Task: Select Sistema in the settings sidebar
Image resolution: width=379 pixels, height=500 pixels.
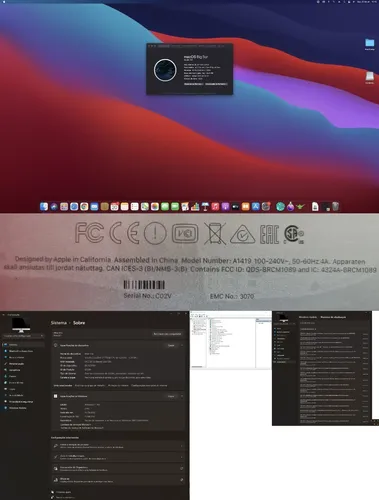Action: point(23,344)
